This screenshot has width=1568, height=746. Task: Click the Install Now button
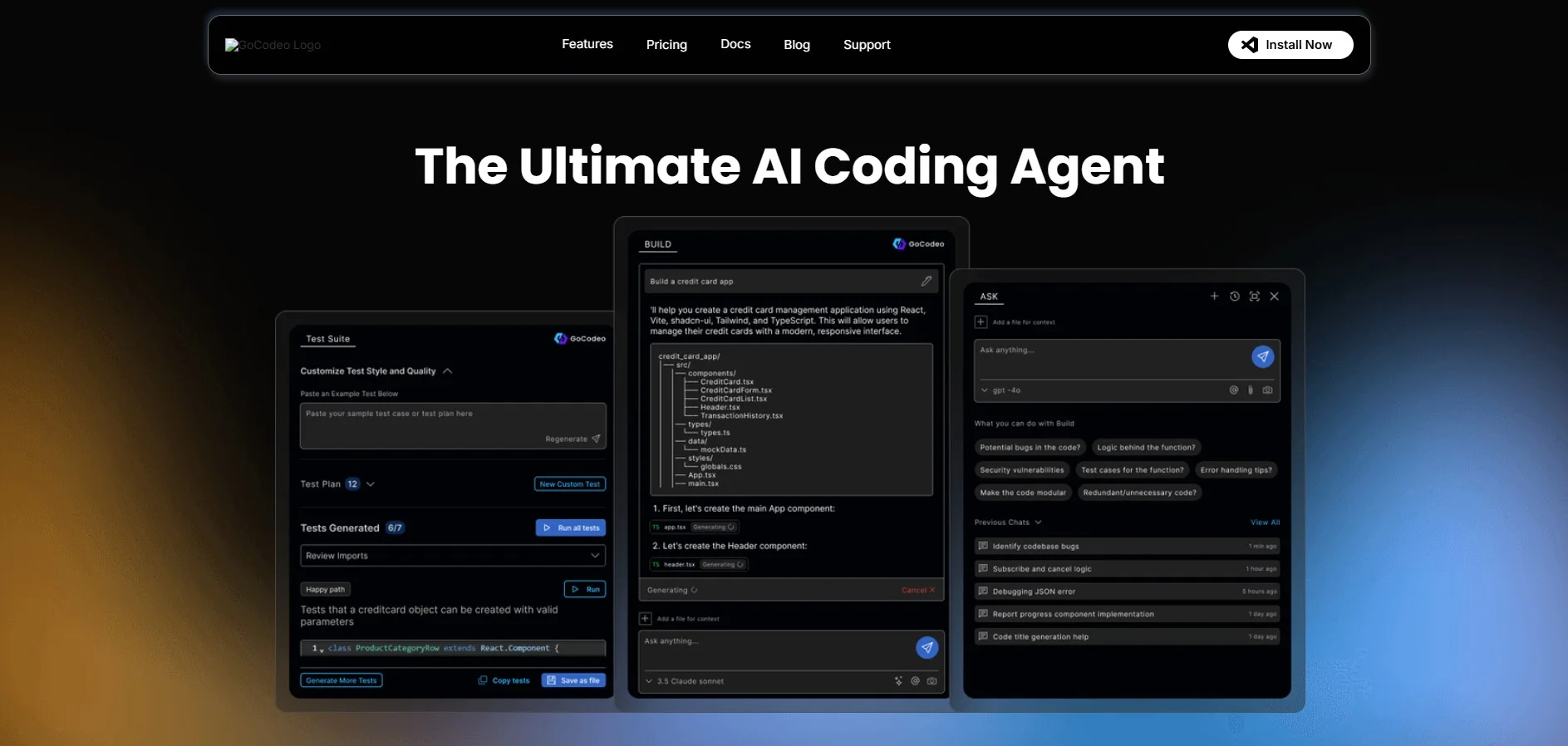[x=1290, y=45]
